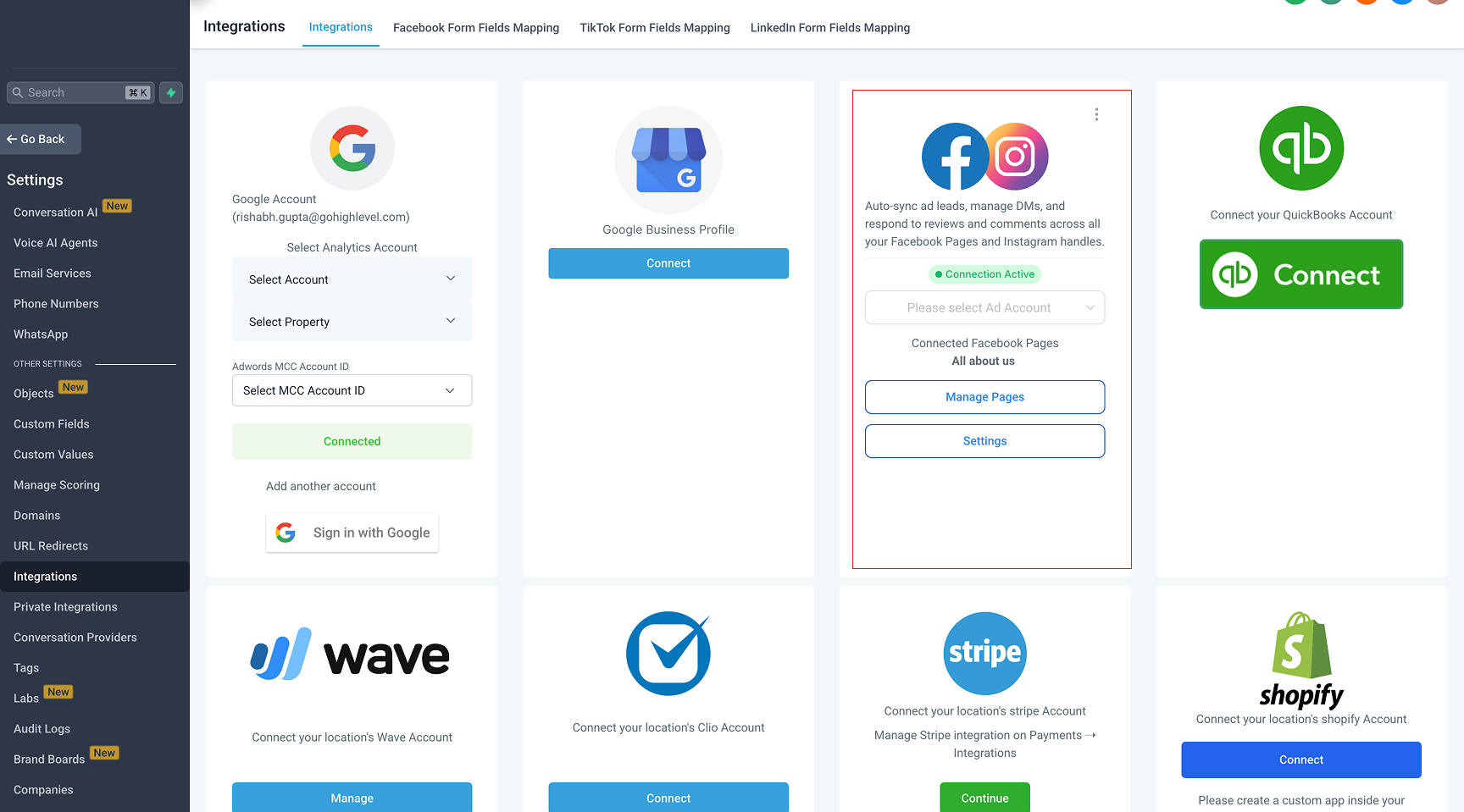
Task: Click the lightning bolt quick actions icon
Action: point(171,92)
